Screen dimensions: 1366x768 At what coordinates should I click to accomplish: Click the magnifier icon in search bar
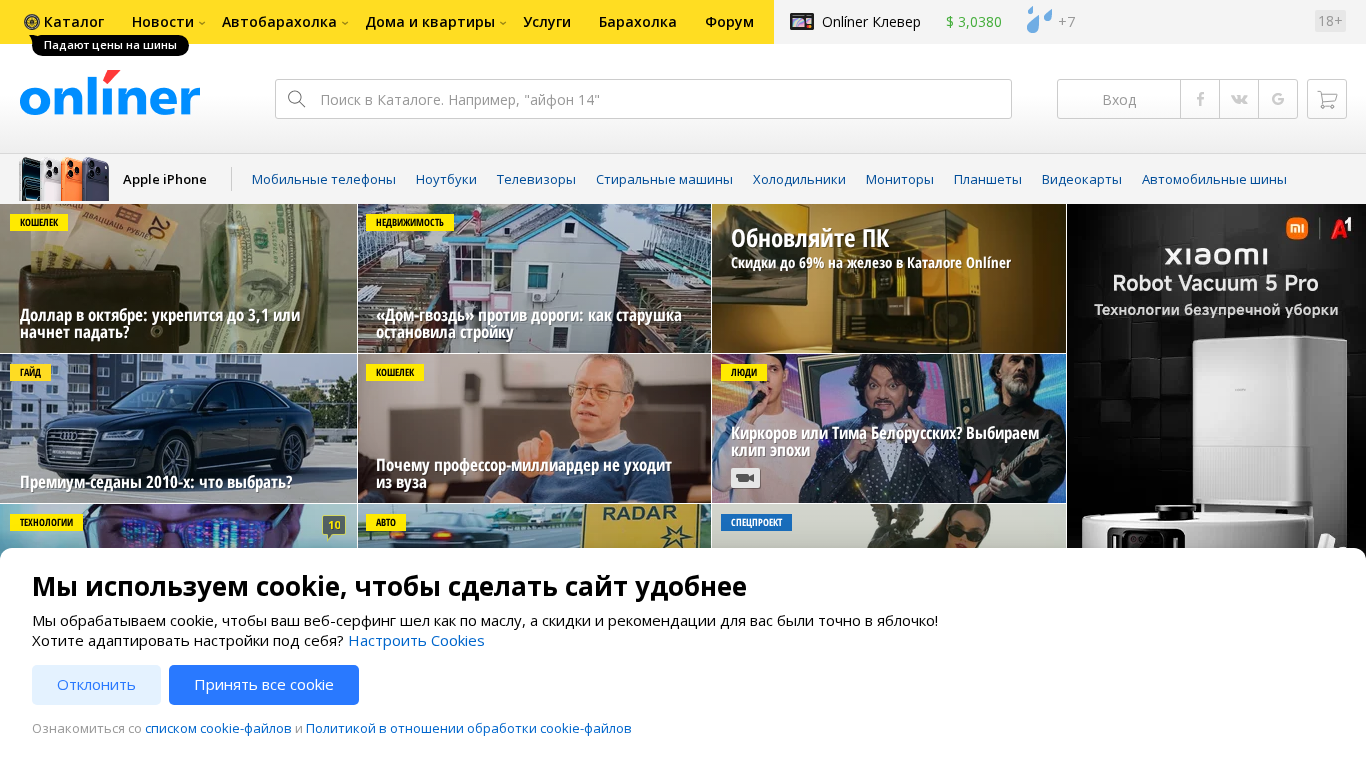[x=296, y=99]
